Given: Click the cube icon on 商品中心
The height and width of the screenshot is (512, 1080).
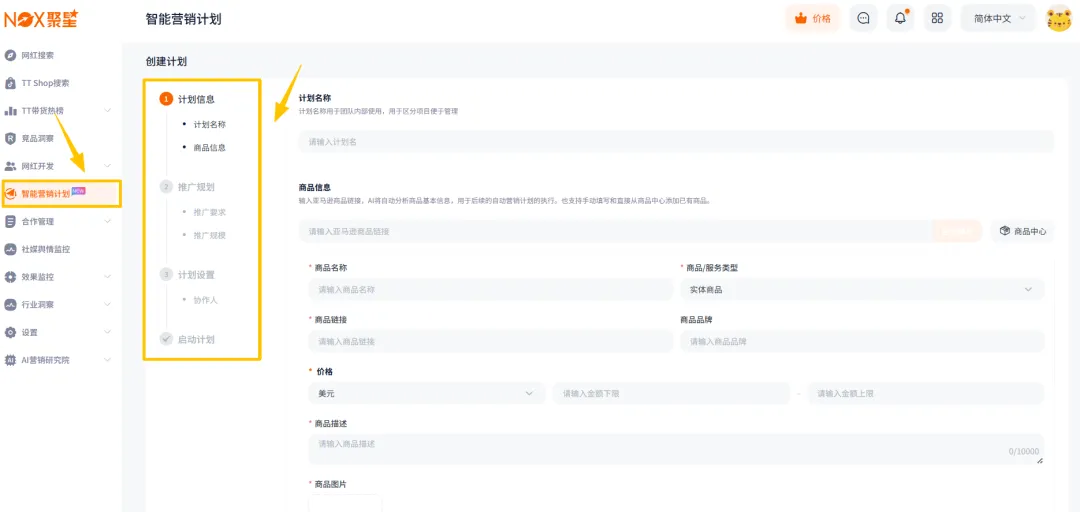Looking at the screenshot, I should [x=1004, y=232].
